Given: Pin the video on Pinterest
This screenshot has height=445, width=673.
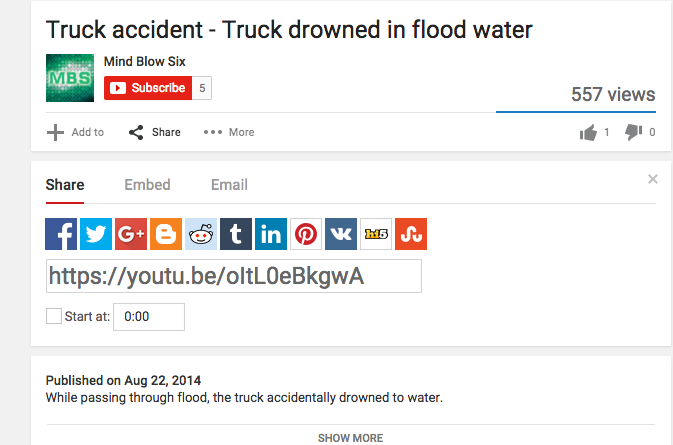Looking at the screenshot, I should 306,234.
